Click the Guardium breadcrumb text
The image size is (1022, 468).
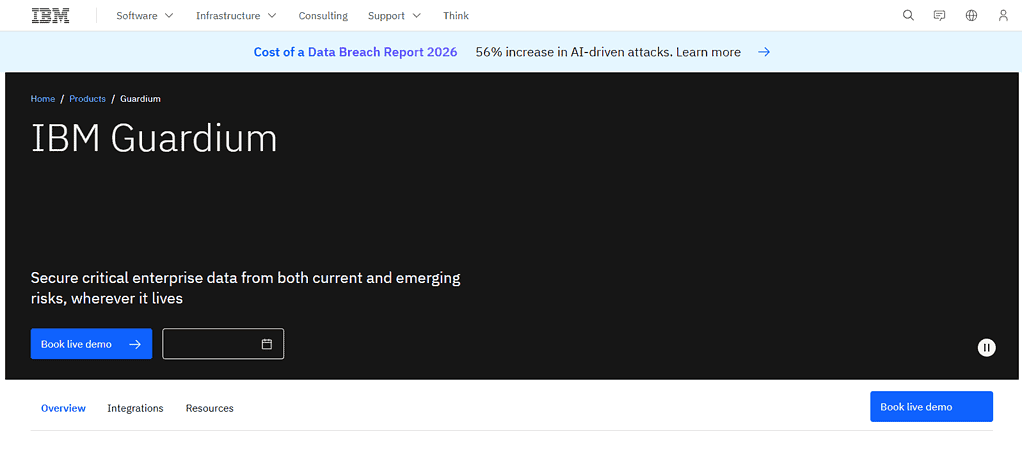[140, 98]
